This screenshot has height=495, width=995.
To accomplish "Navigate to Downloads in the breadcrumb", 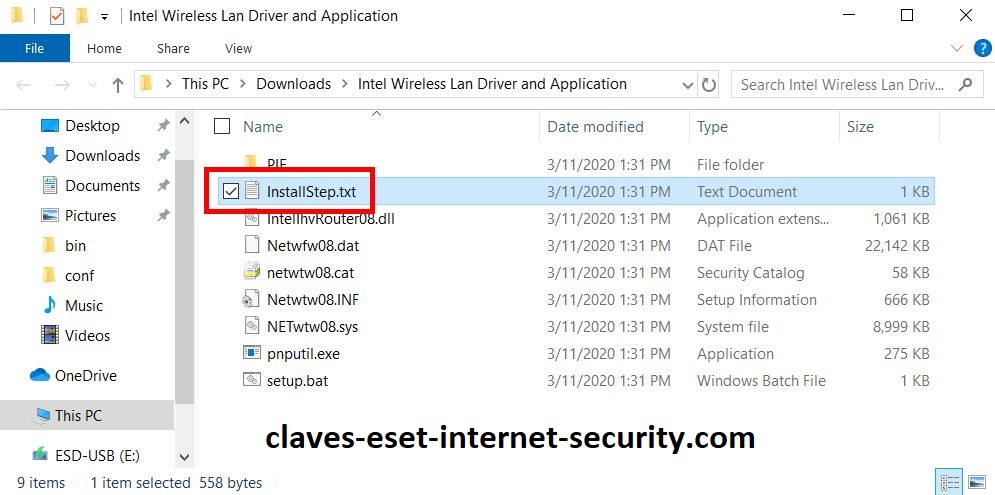I will (x=293, y=84).
